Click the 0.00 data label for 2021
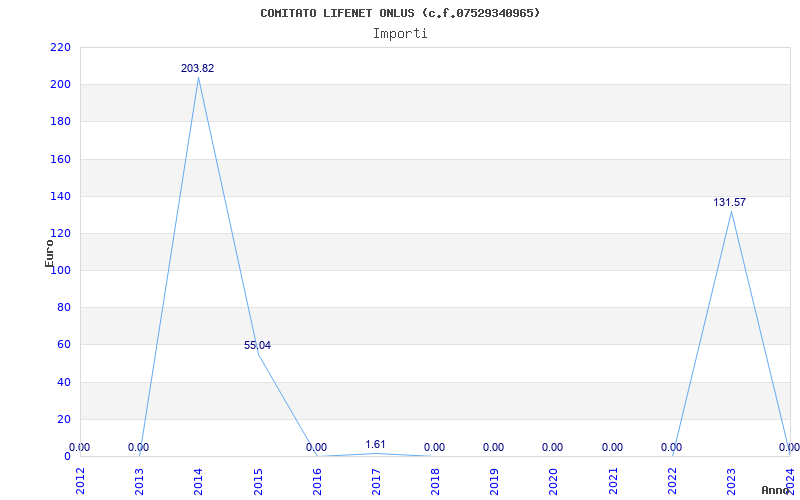 612,447
